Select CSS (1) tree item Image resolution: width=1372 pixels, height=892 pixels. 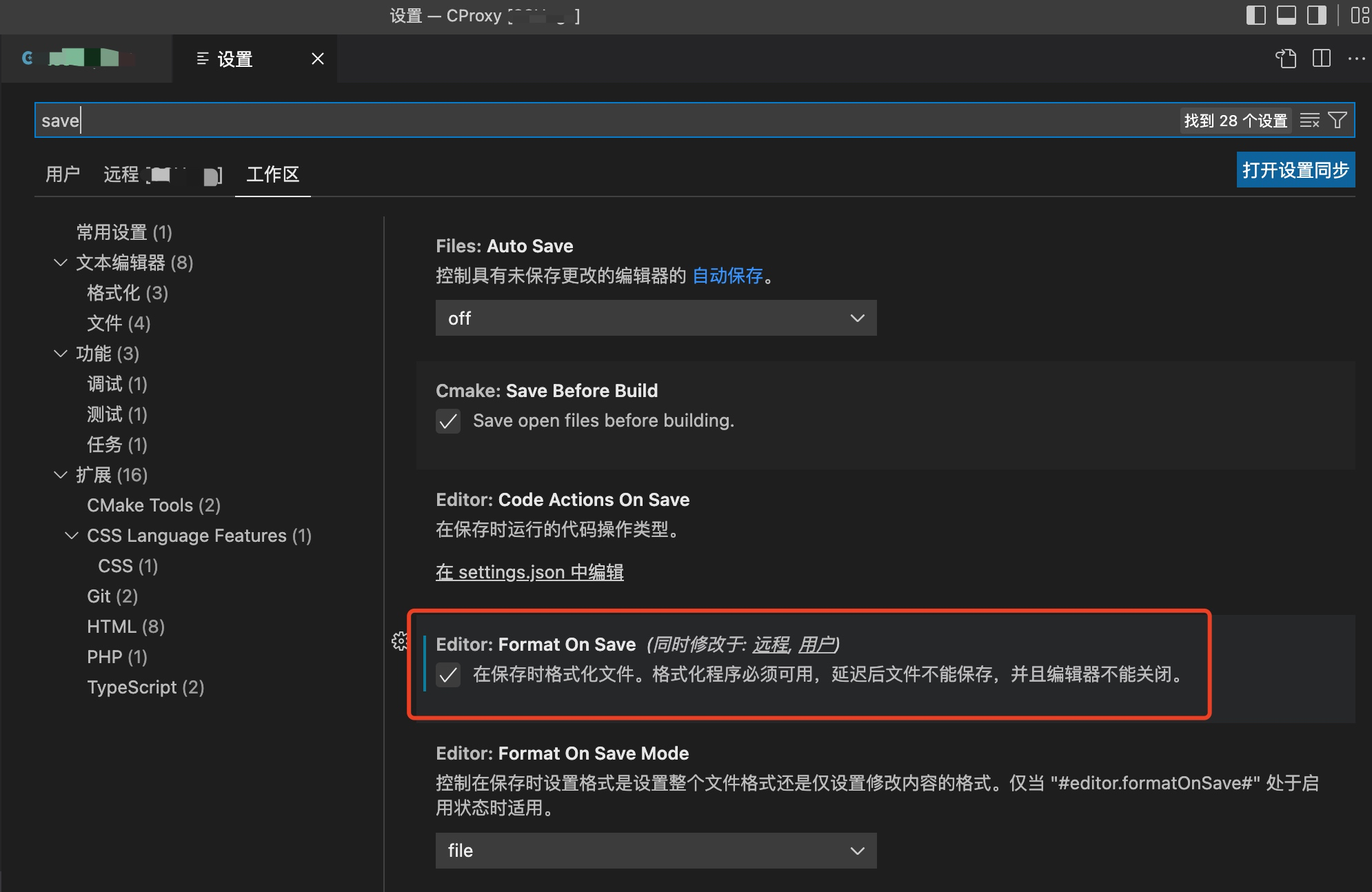pos(128,566)
